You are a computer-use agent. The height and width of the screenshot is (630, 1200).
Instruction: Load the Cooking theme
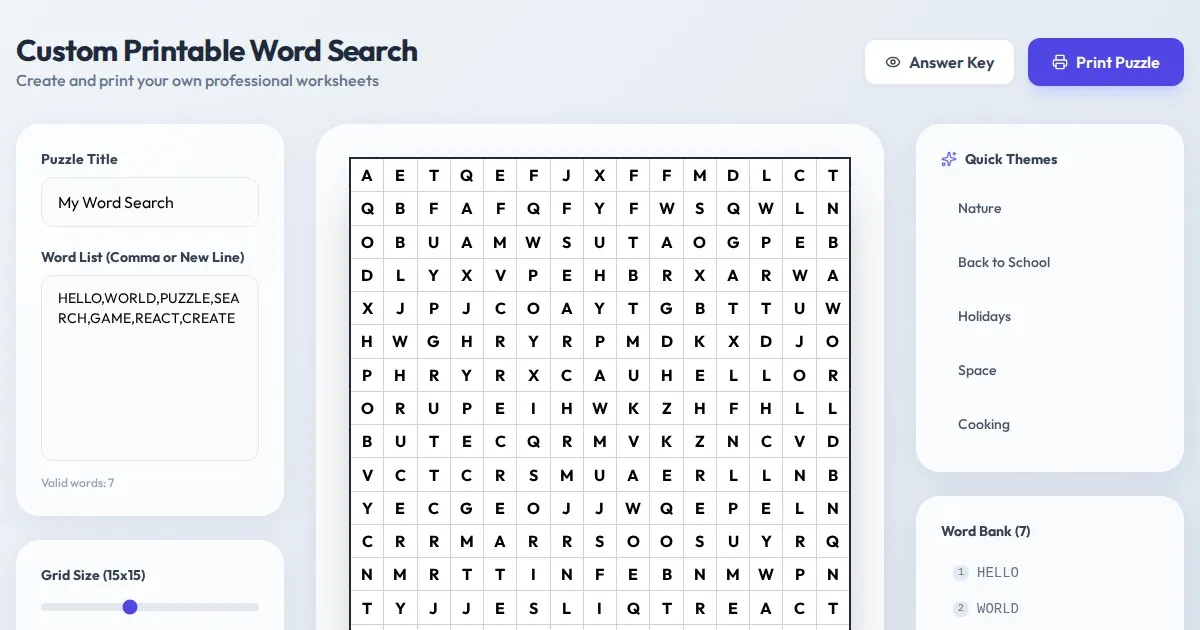pyautogui.click(x=983, y=424)
